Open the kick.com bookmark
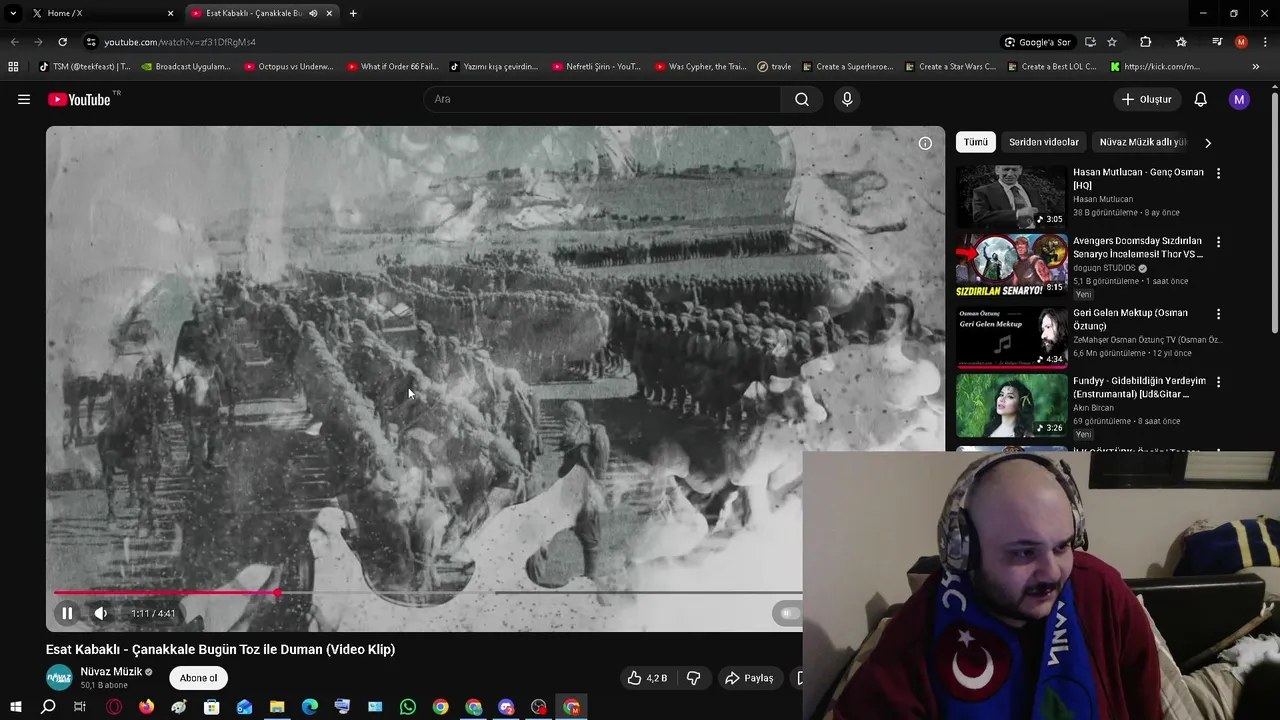Image resolution: width=1280 pixels, height=720 pixels. (1154, 67)
